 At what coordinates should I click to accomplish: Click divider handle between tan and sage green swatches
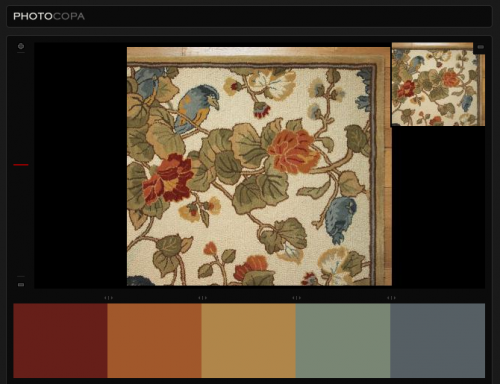(x=296, y=298)
